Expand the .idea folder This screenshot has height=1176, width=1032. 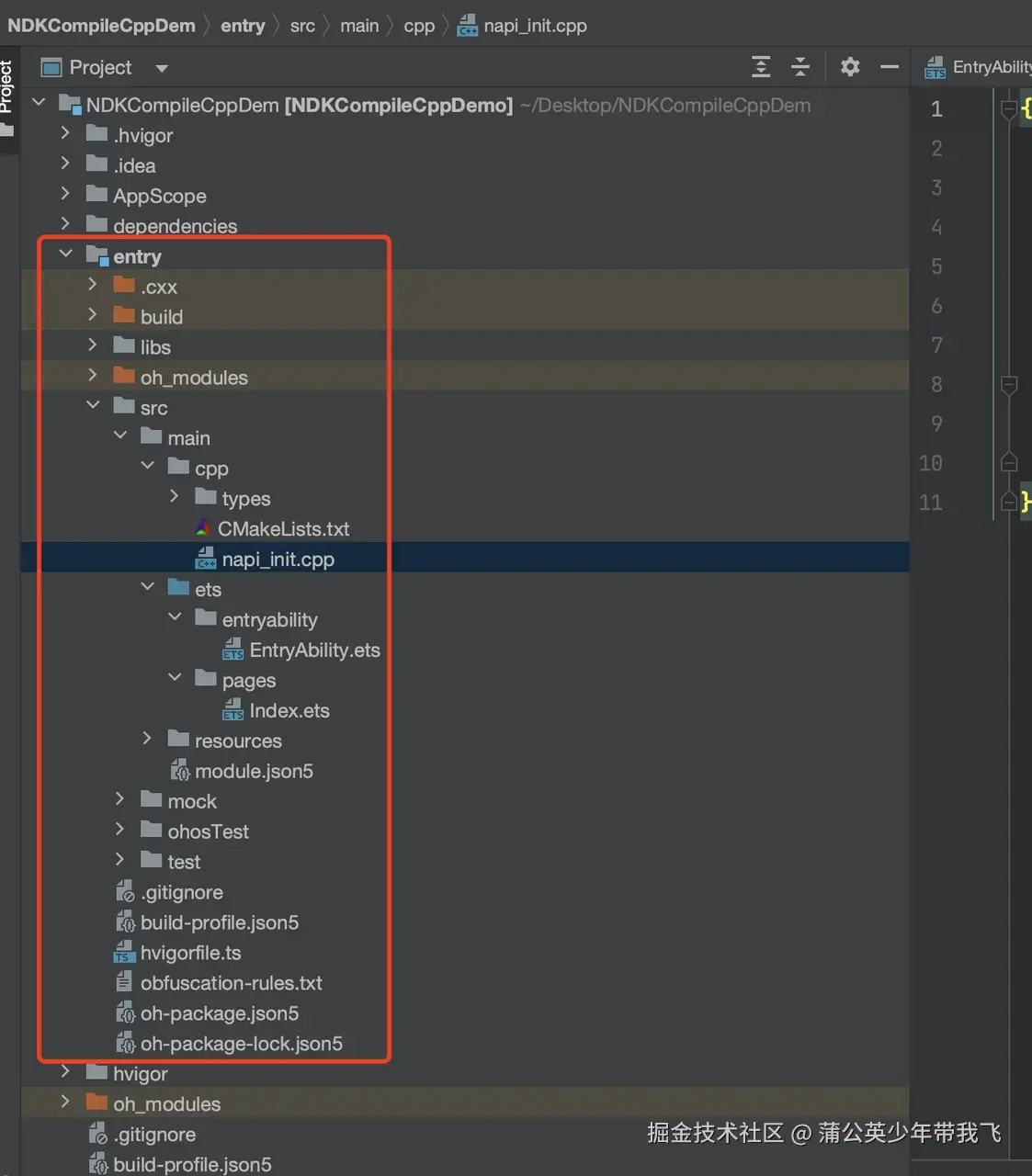(64, 164)
